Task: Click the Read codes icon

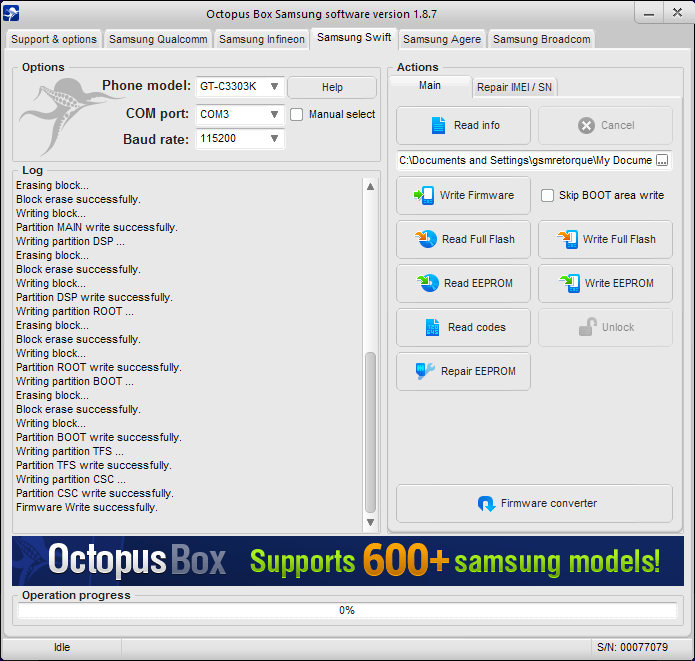Action: pos(432,327)
